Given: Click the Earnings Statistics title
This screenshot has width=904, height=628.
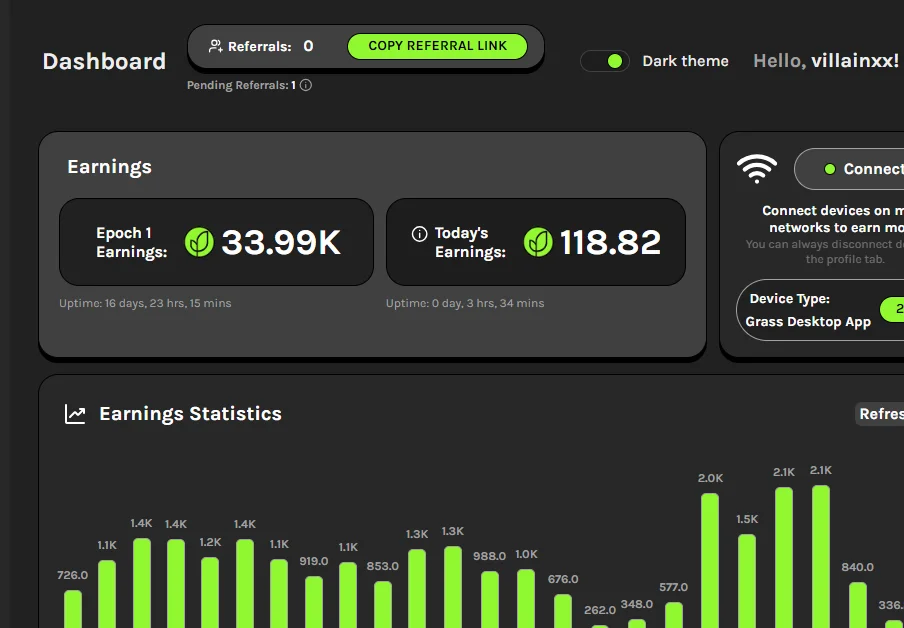Looking at the screenshot, I should (190, 414).
